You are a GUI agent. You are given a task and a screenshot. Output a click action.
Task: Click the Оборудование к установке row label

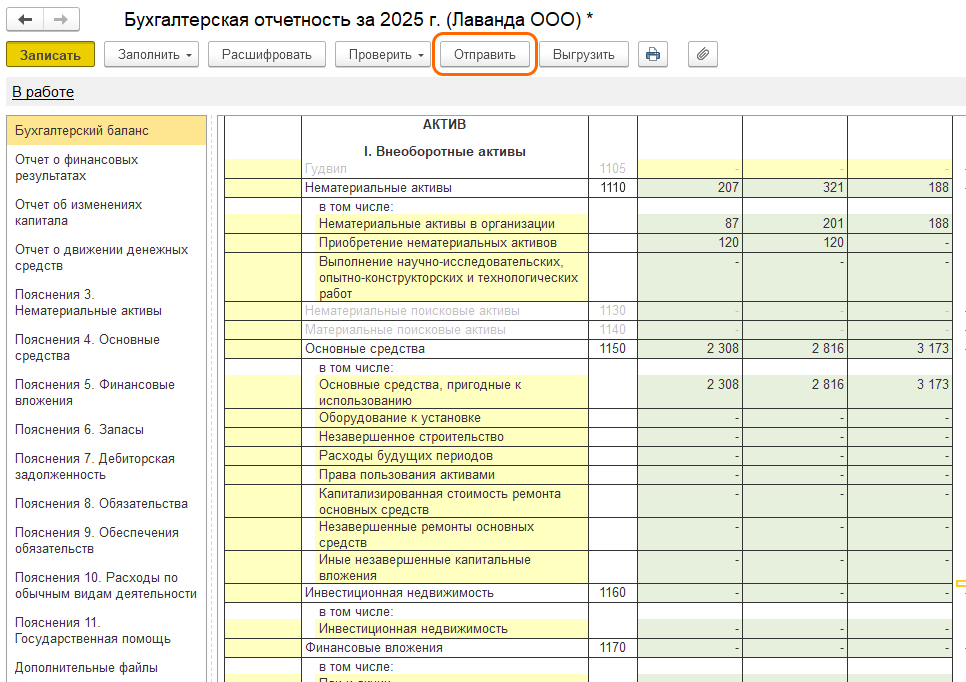[x=399, y=418]
